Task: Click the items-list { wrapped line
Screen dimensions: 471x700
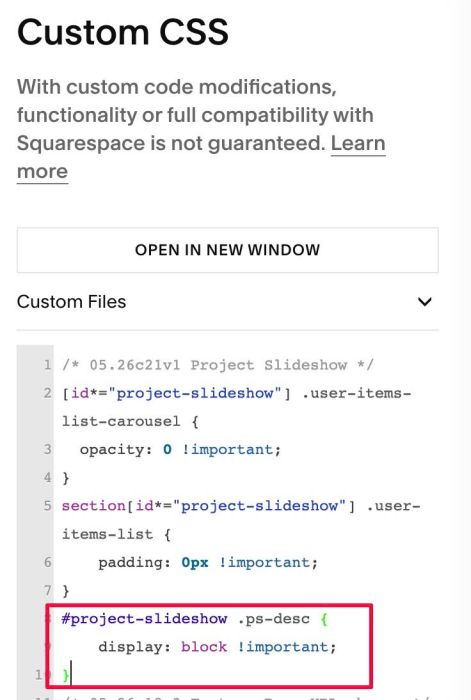Action: 116,534
